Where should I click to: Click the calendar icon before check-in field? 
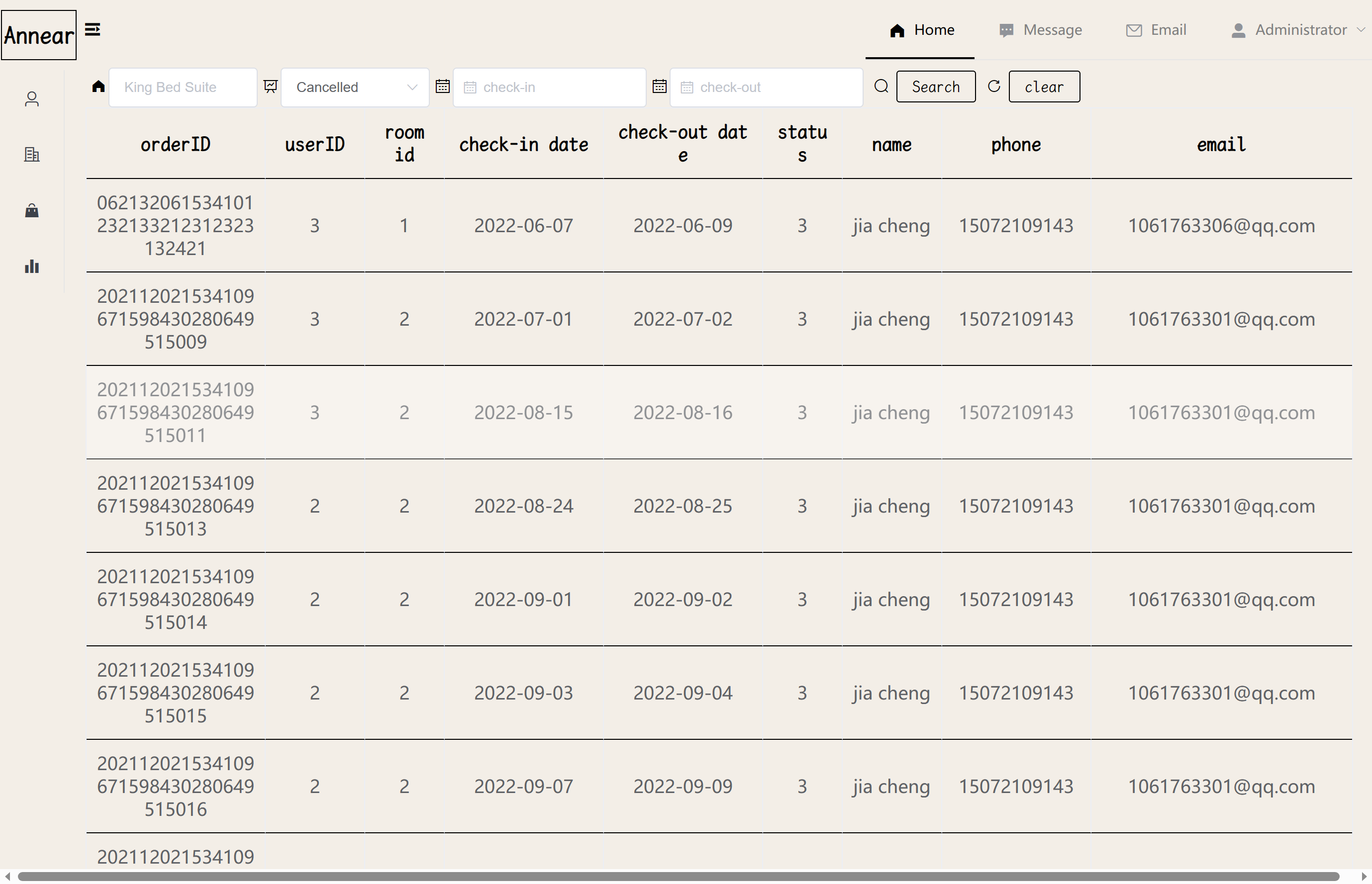442,87
